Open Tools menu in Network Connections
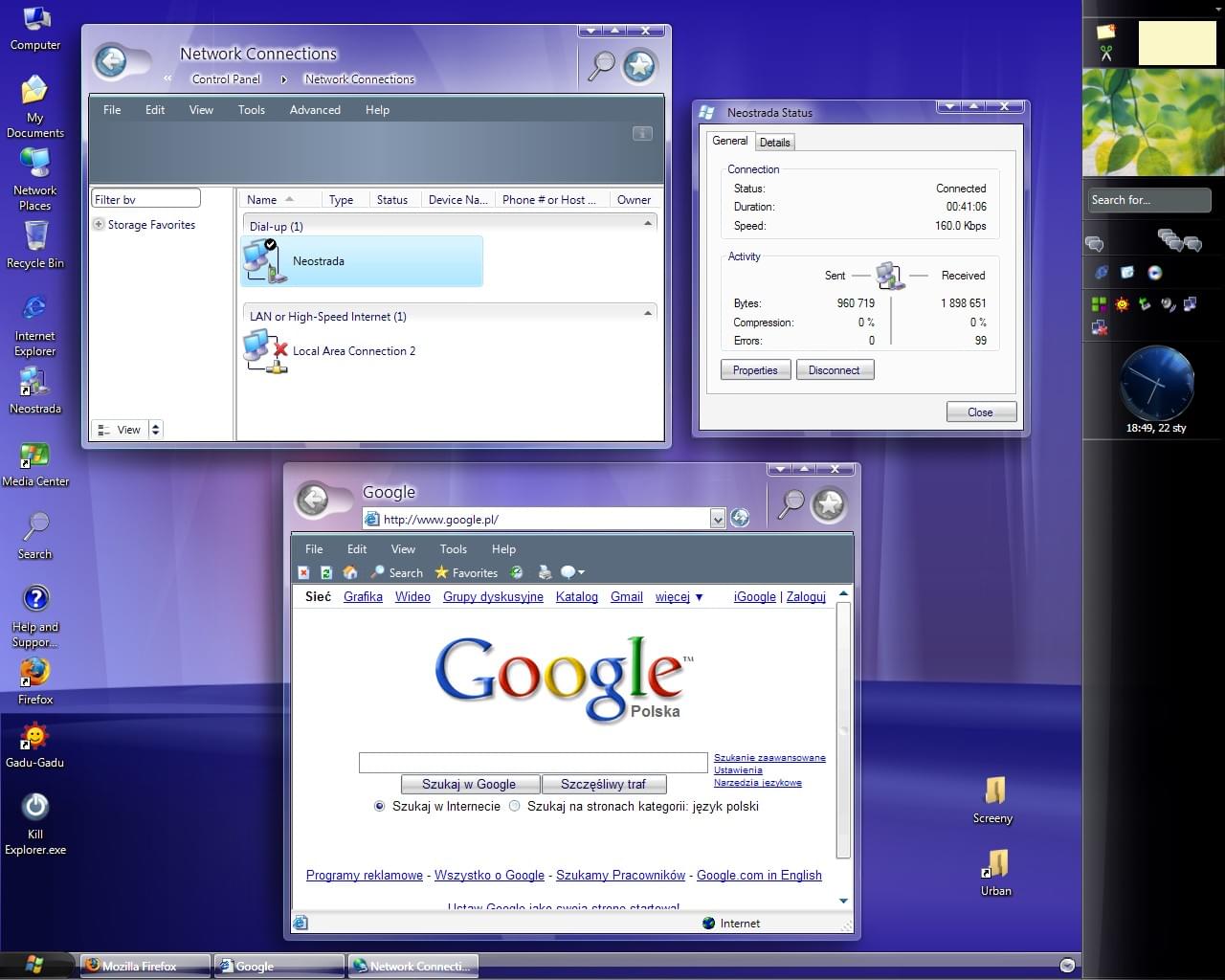This screenshot has width=1225, height=980. tap(252, 110)
